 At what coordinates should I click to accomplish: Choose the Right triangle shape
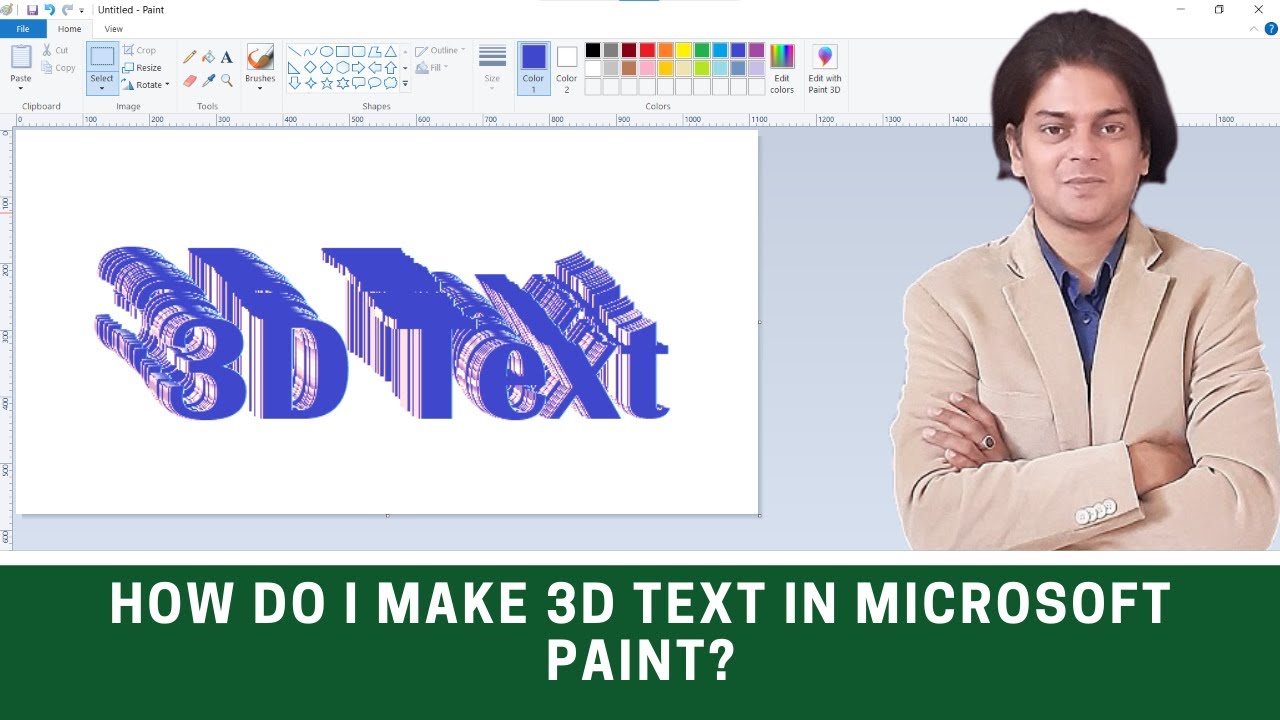point(294,67)
